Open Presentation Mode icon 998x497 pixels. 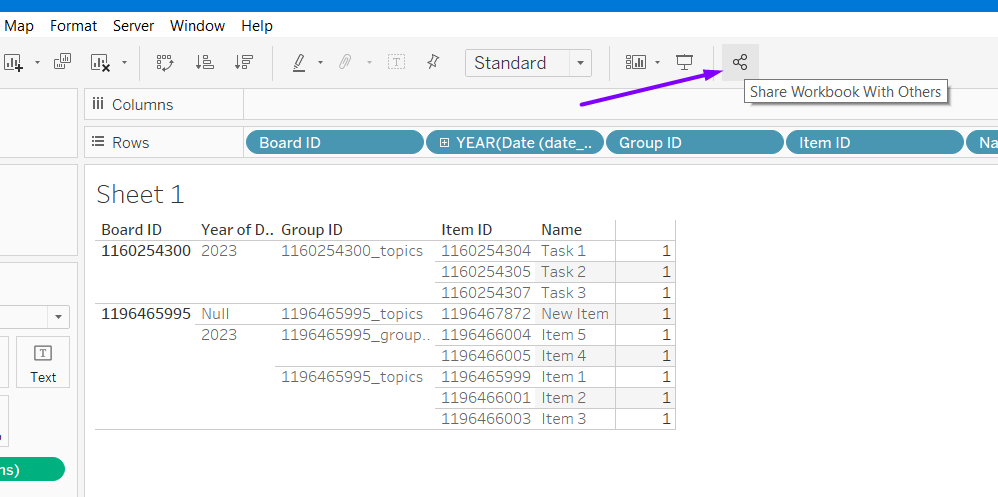(685, 62)
